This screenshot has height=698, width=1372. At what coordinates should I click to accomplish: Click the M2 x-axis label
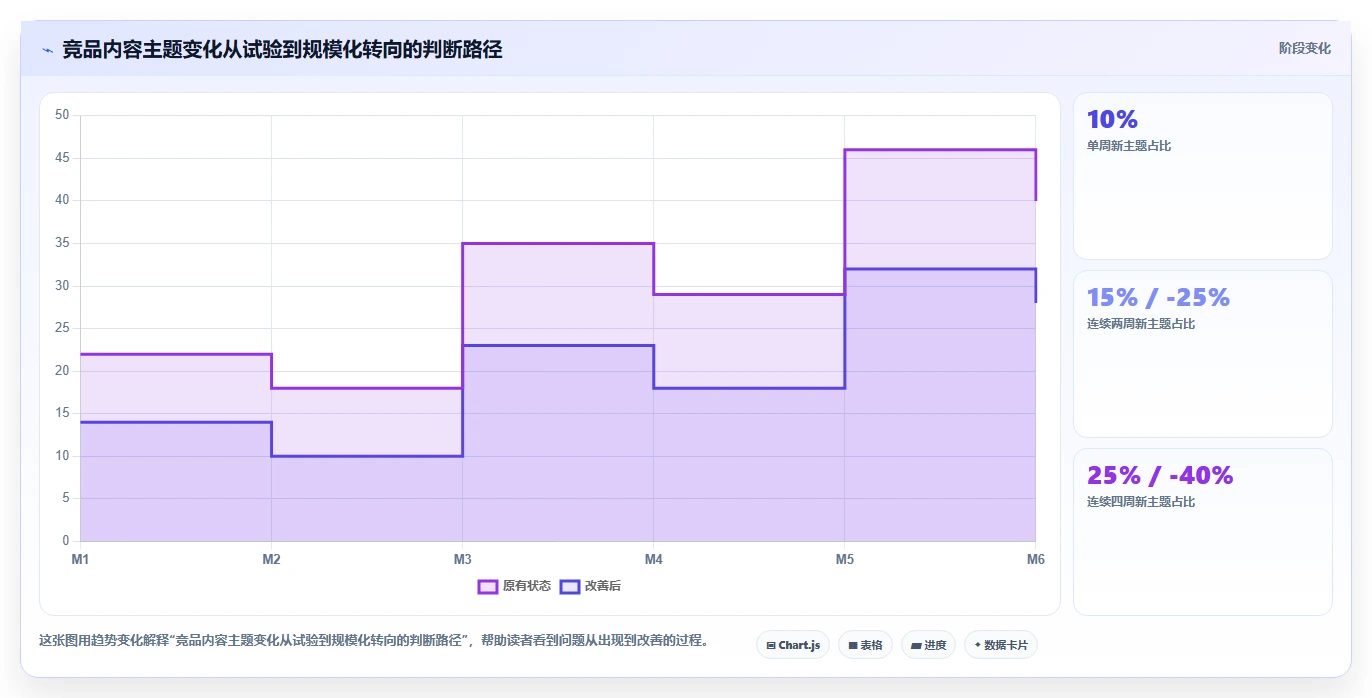coord(271,559)
